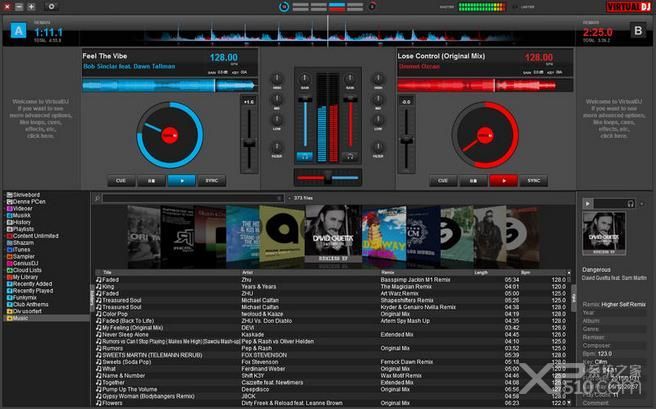This screenshot has height=409, width=656.
Task: Click deck B gain knob
Action: point(350,79)
